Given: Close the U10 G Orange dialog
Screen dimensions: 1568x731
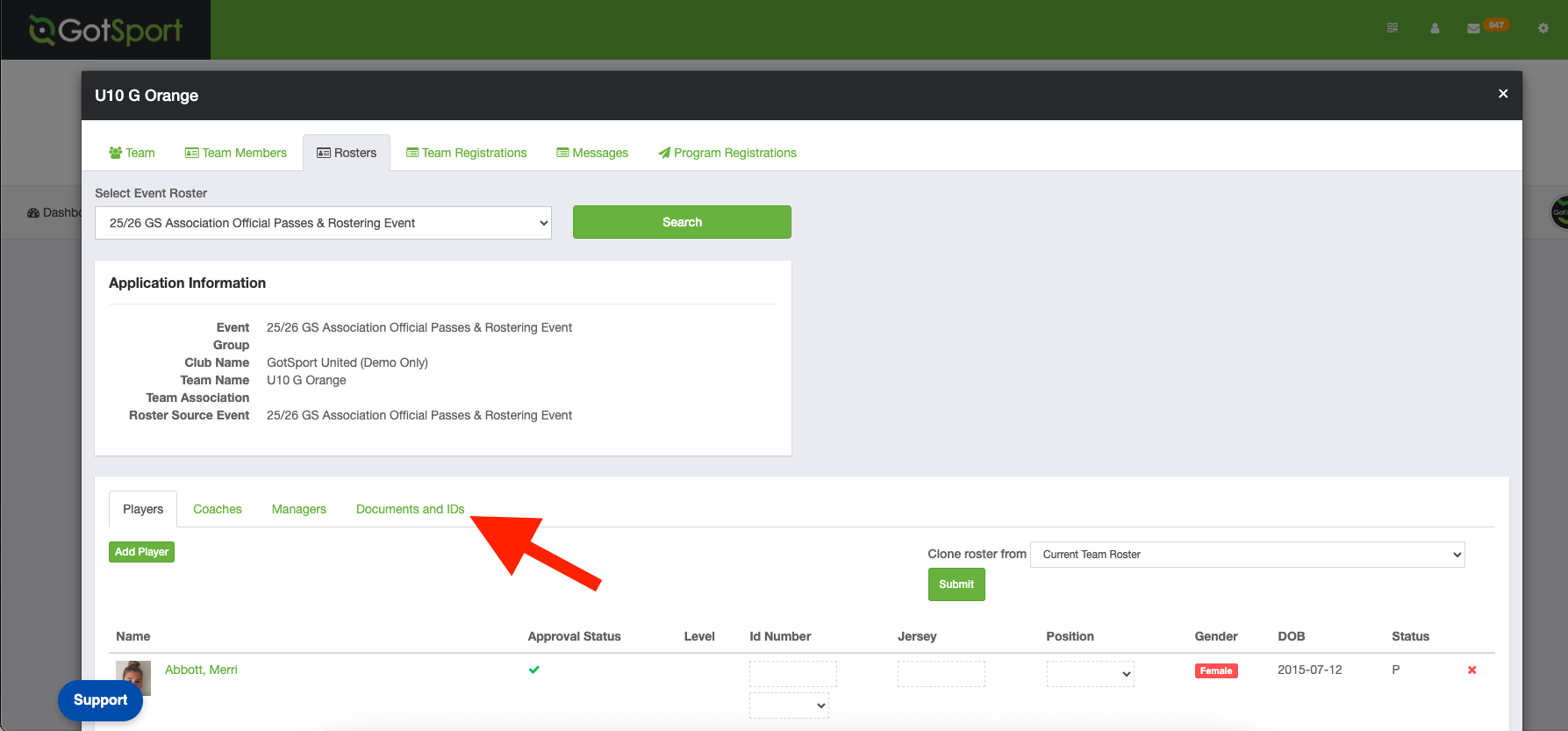Looking at the screenshot, I should [x=1503, y=93].
